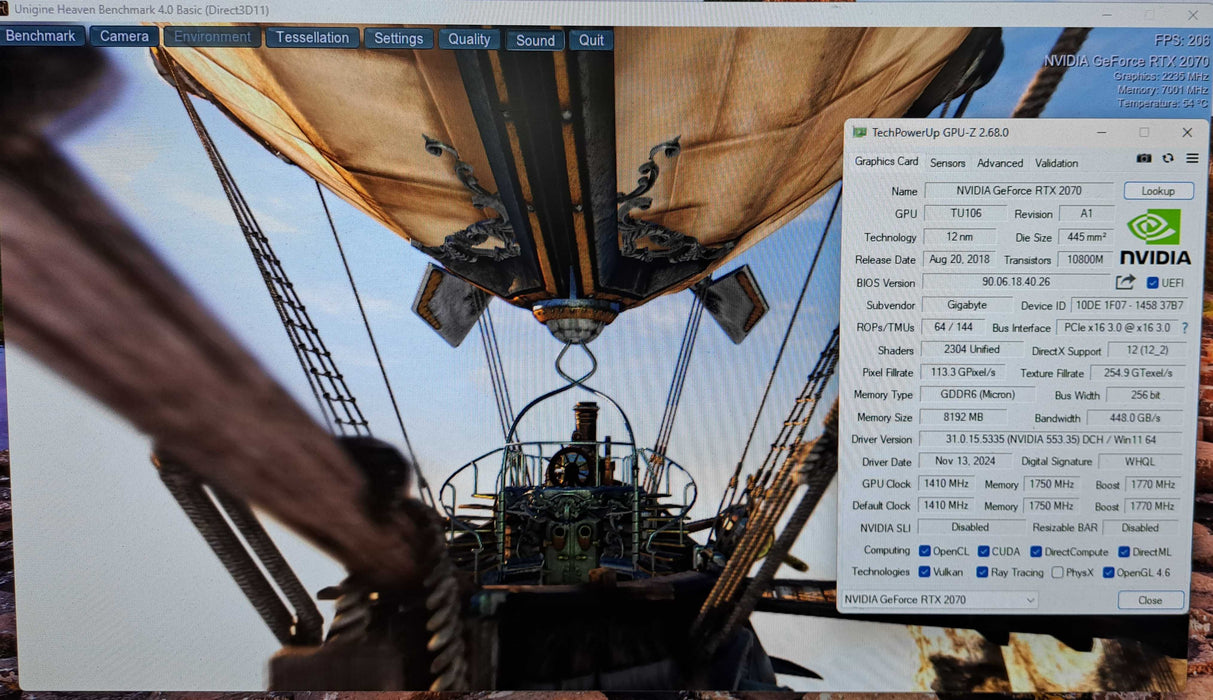Click the Name field showing RTX 2070

1018,191
